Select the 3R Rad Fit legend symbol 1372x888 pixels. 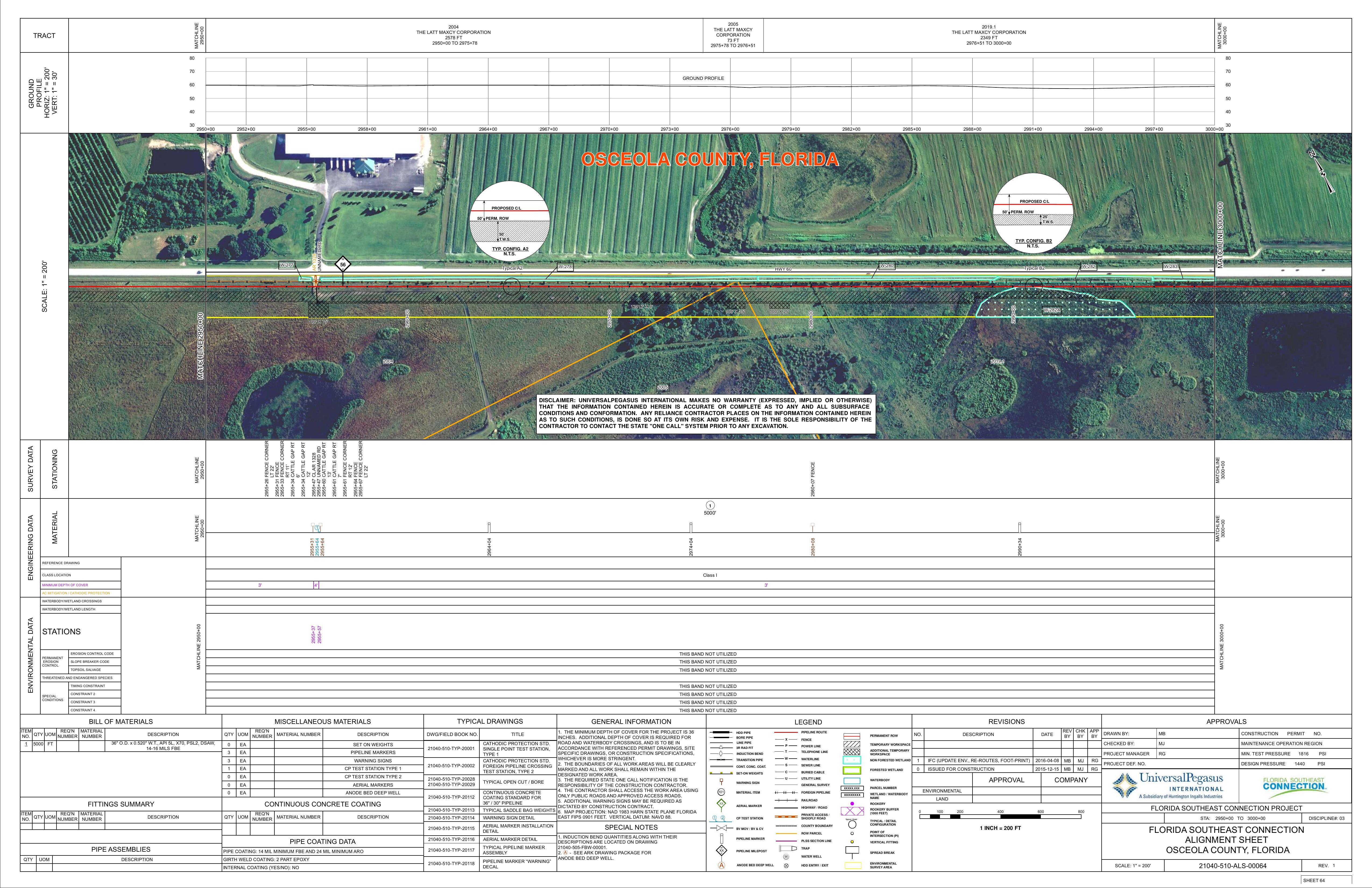click(721, 747)
